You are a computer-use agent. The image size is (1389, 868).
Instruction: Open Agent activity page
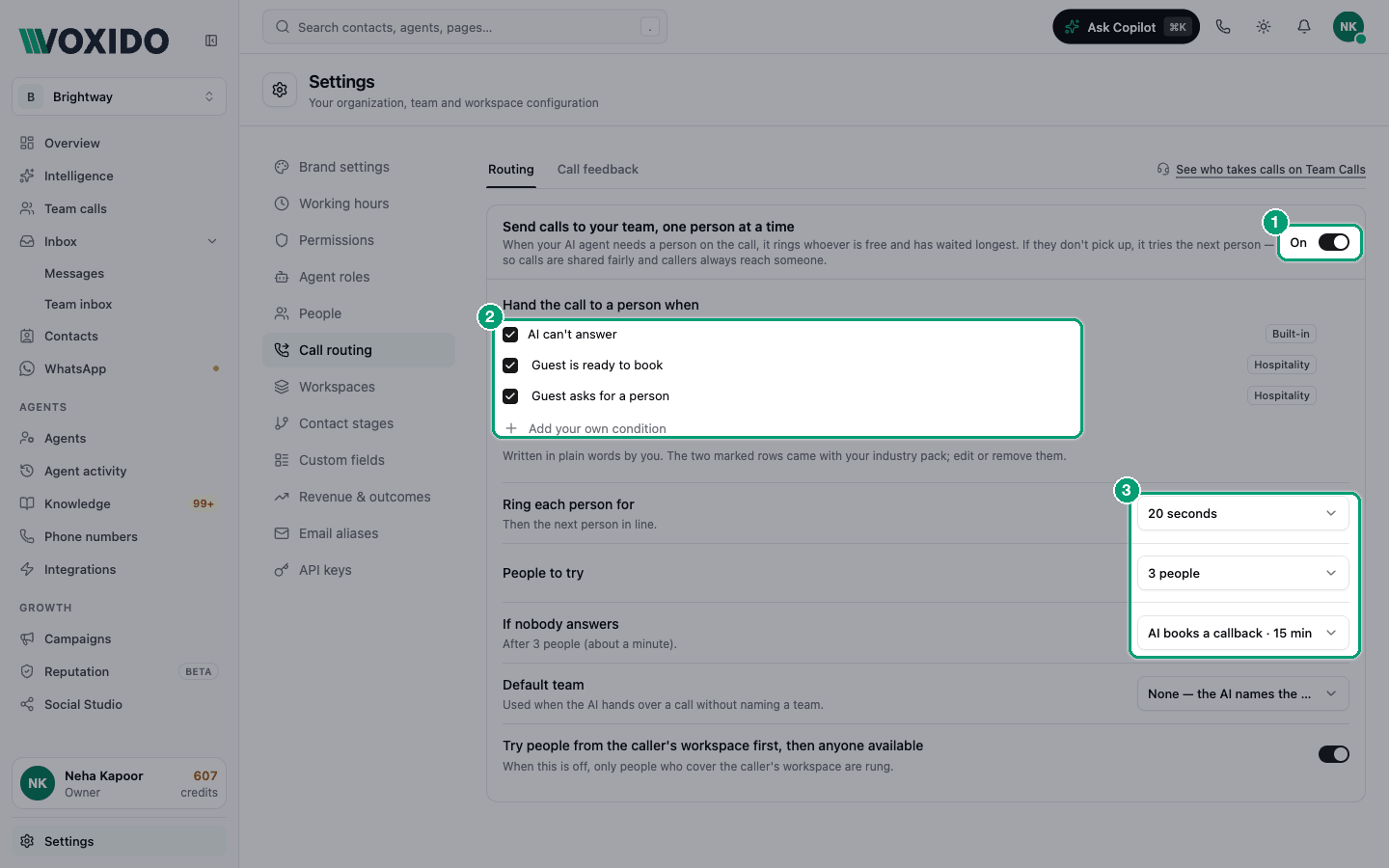point(119,471)
